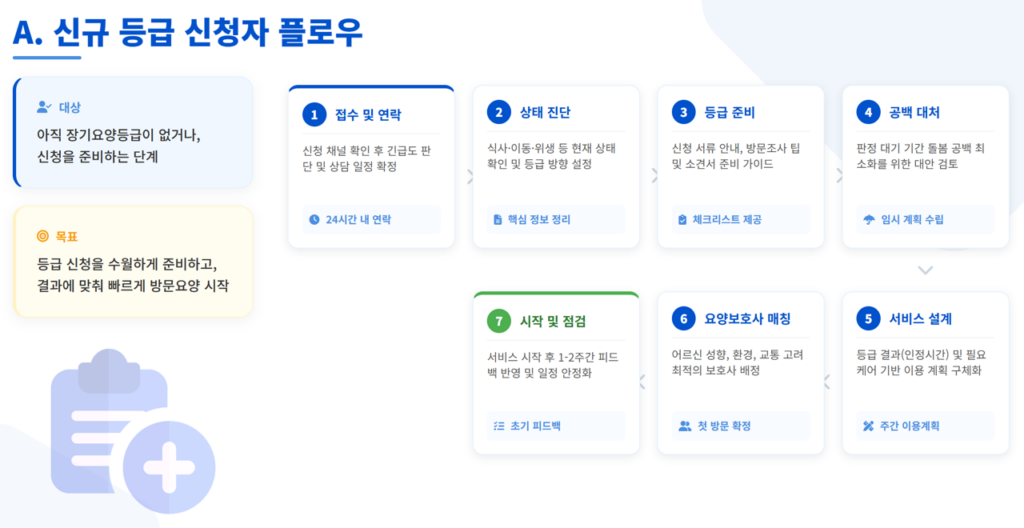Click the clipboard icon beside 체크리스트 제공
The height and width of the screenshot is (528, 1024).
coord(682,220)
